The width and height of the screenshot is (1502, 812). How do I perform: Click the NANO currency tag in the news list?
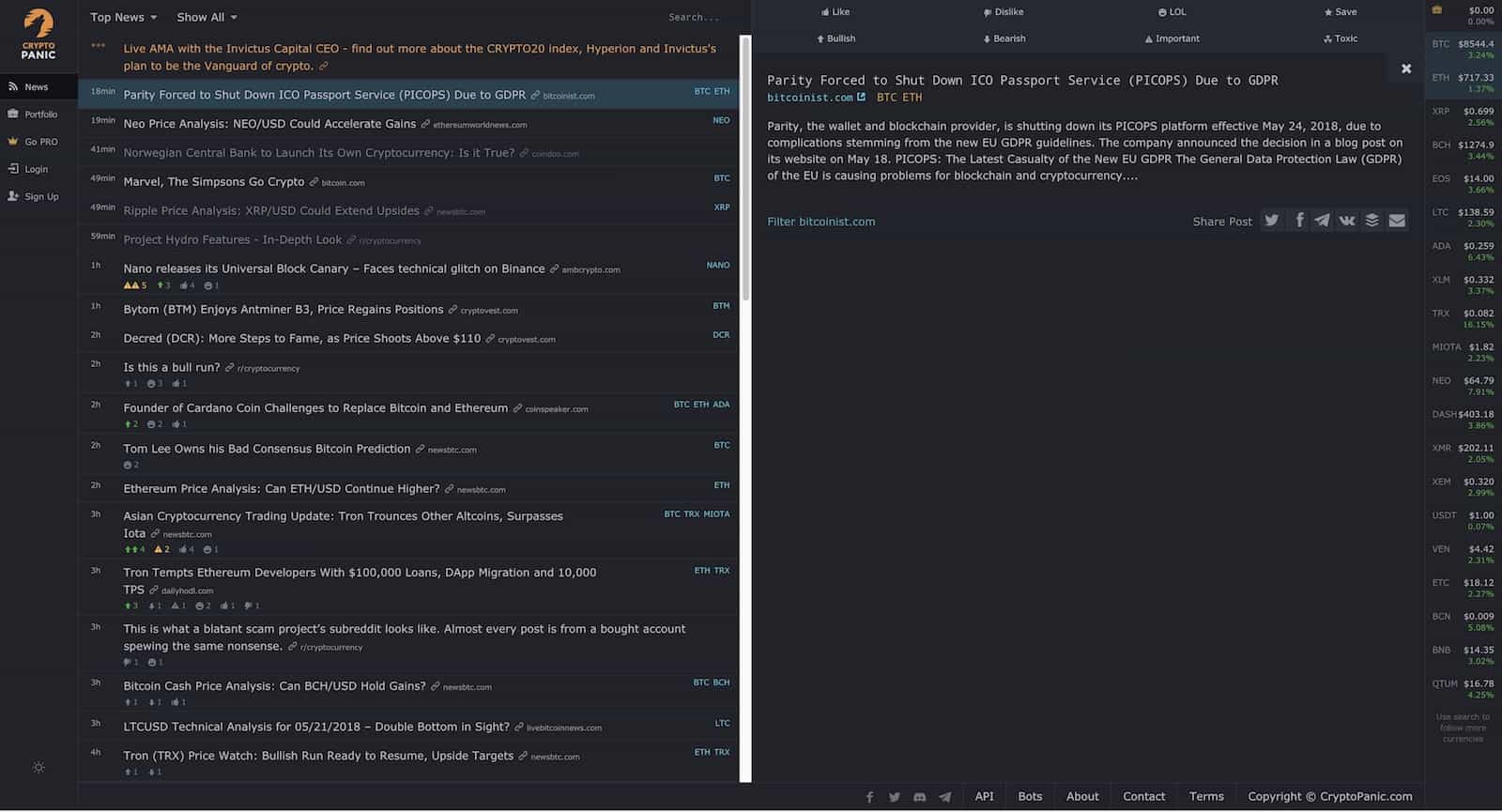click(x=718, y=265)
